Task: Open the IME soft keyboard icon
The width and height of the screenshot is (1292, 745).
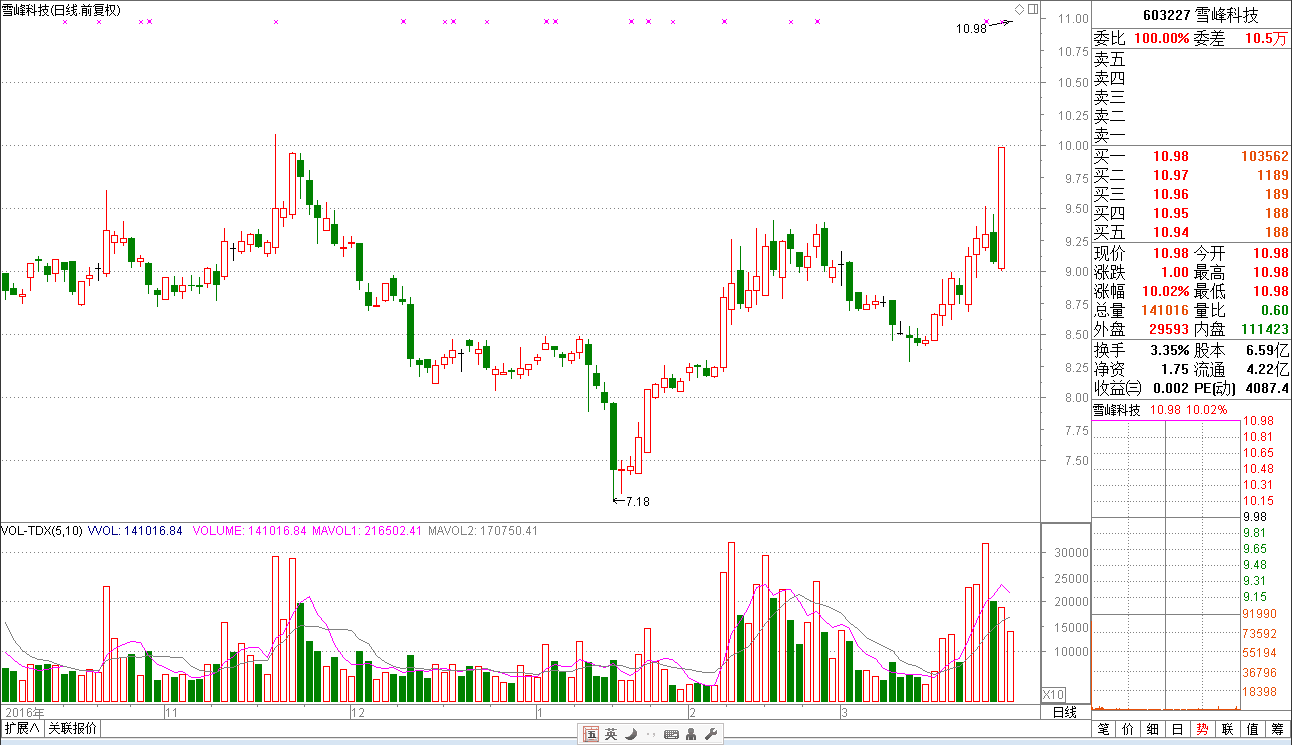Action: [x=671, y=734]
